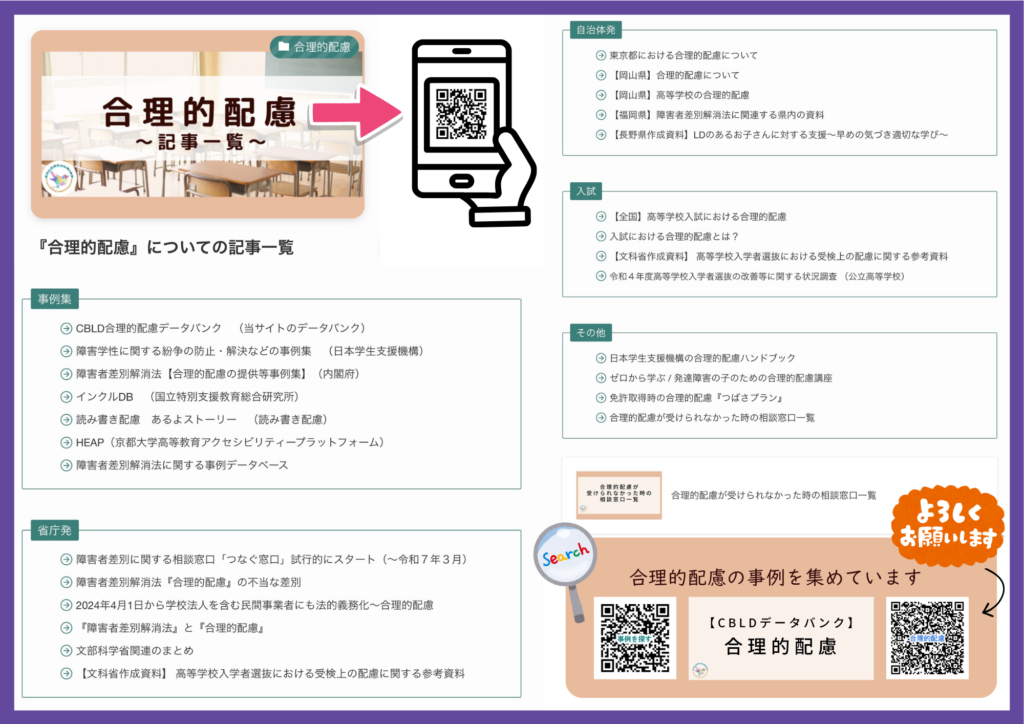The image size is (1024, 724).
Task: Click the arrow icon beside CBLD合理的配慮データバンク
Action: coord(66,328)
